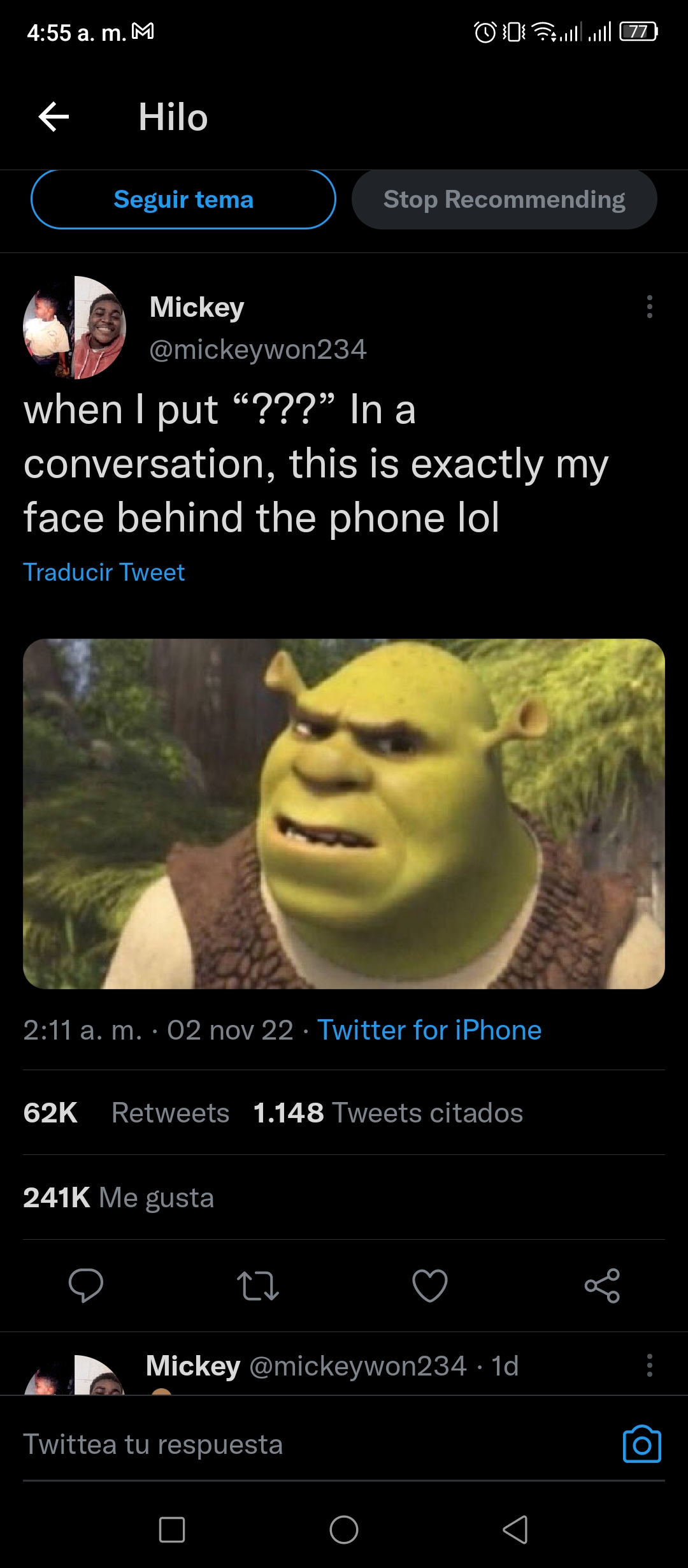Tap the retweet arrows icon
688x1568 pixels.
(258, 1285)
